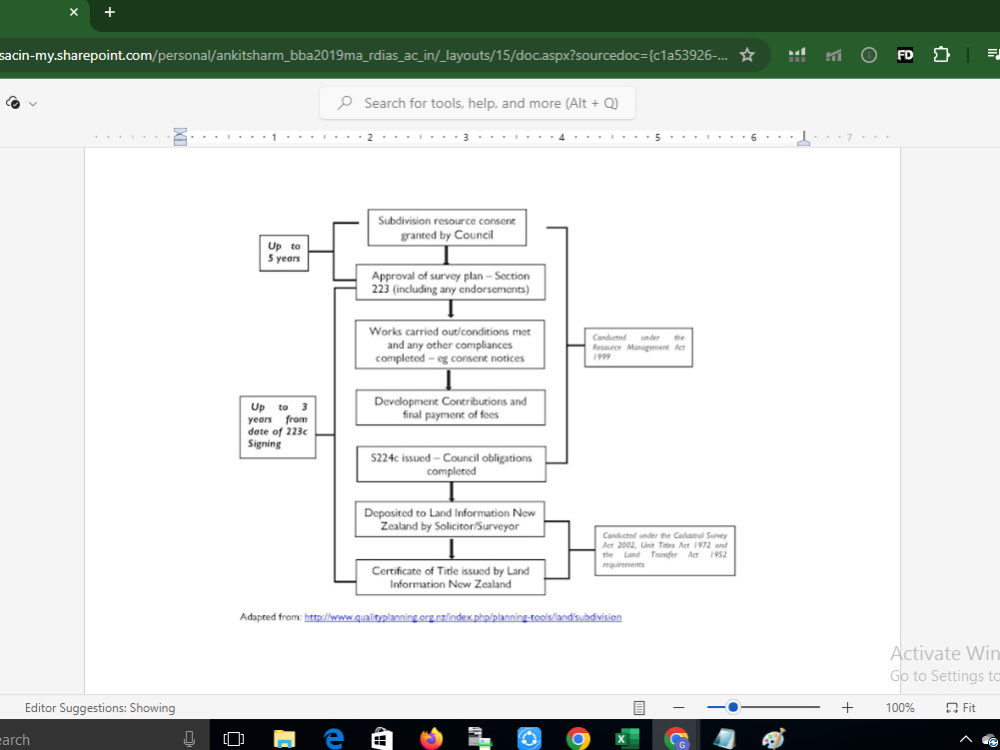This screenshot has height=750, width=1000.
Task: Open a new browser tab
Action: 109,13
